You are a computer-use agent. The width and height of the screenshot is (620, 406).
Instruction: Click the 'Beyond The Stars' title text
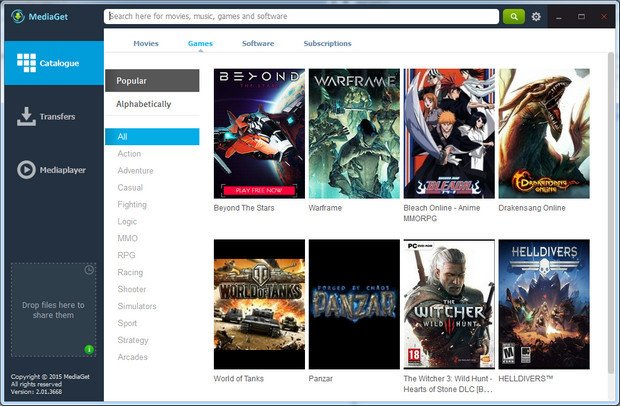click(244, 208)
